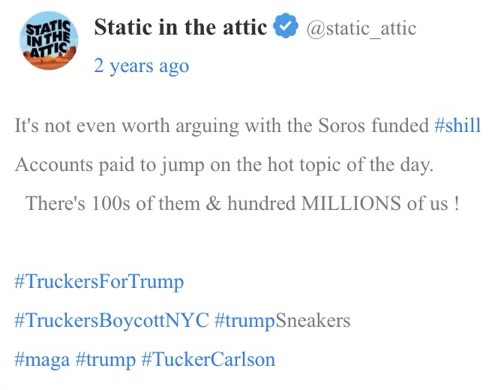The width and height of the screenshot is (492, 390).
Task: Open the #maga hashtag
Action: (42, 360)
